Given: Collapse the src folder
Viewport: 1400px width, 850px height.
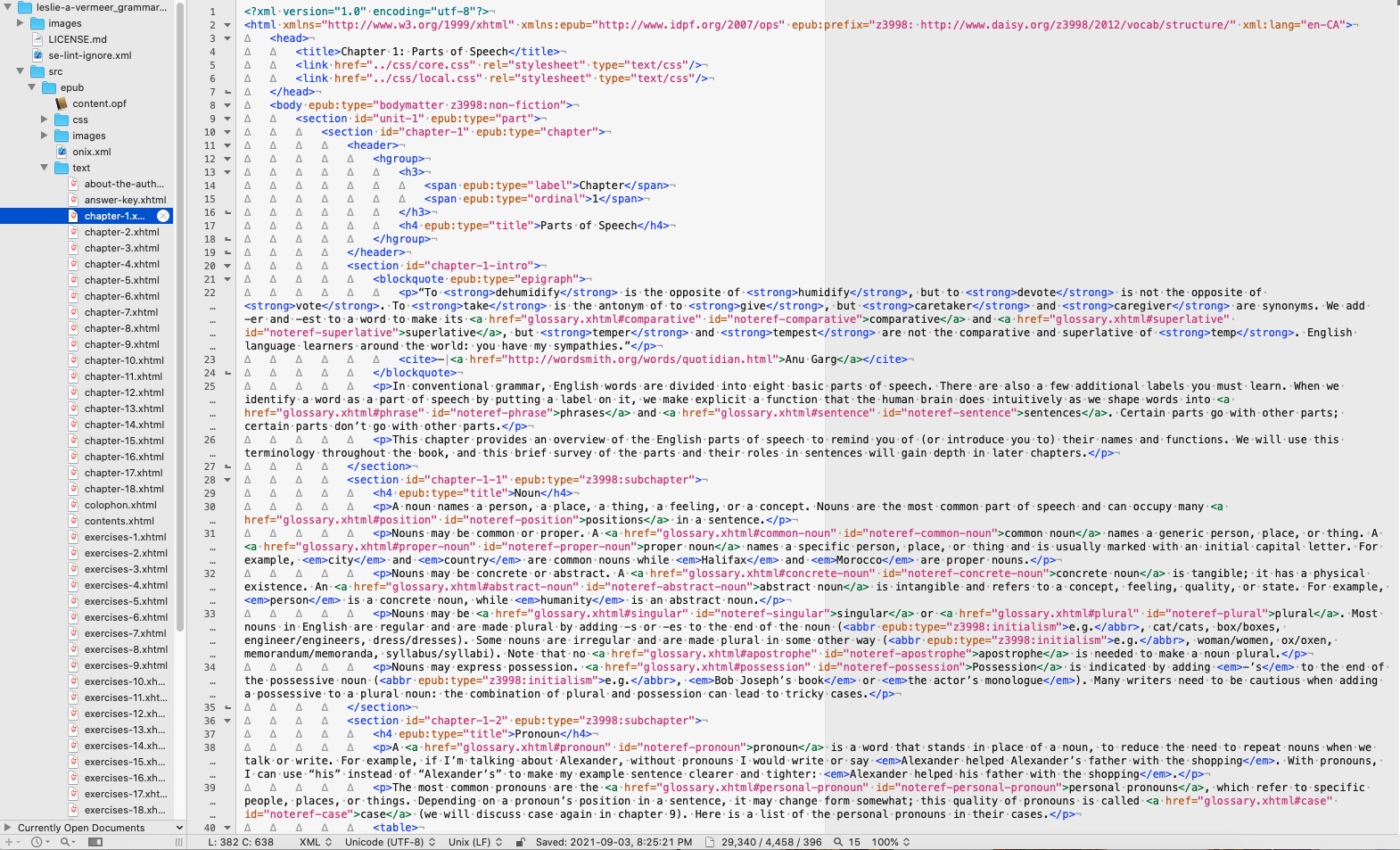Looking at the screenshot, I should coord(21,71).
